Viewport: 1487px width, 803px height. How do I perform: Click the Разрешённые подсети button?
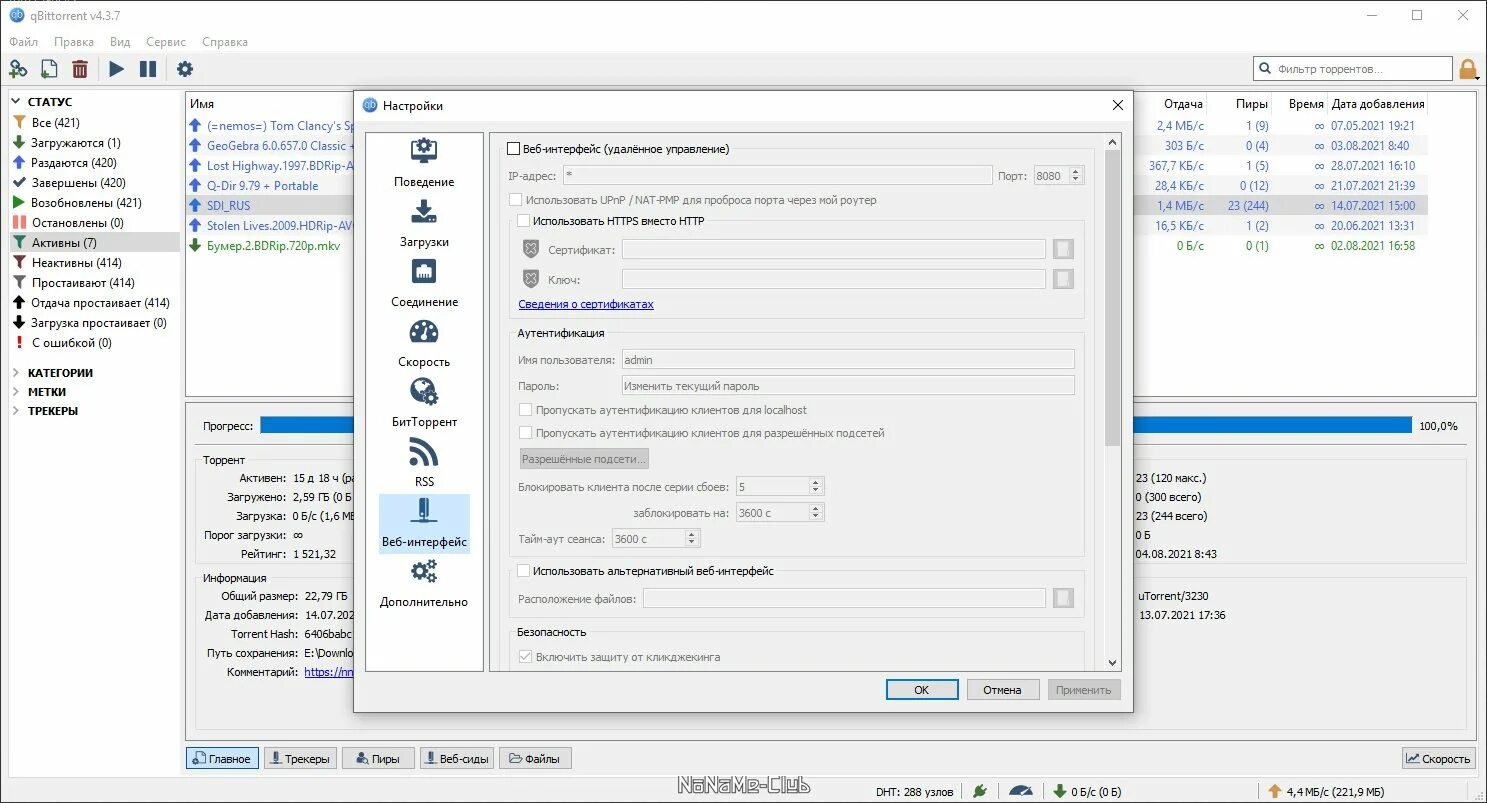pyautogui.click(x=585, y=459)
